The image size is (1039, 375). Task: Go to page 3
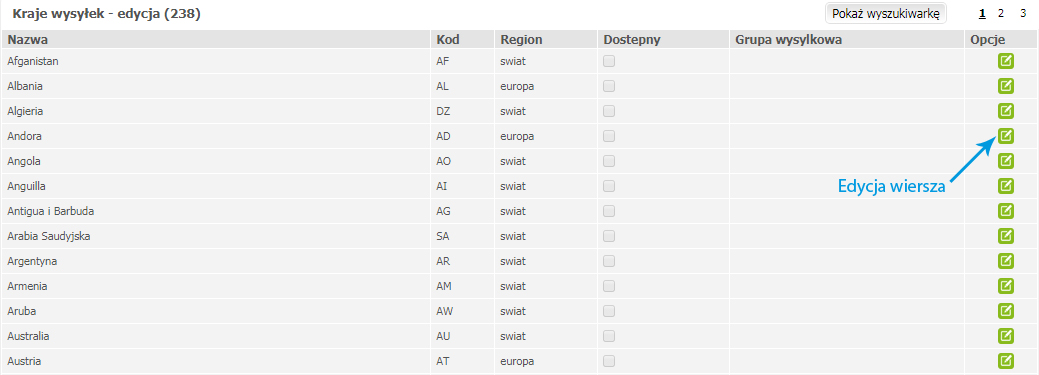pos(1023,13)
